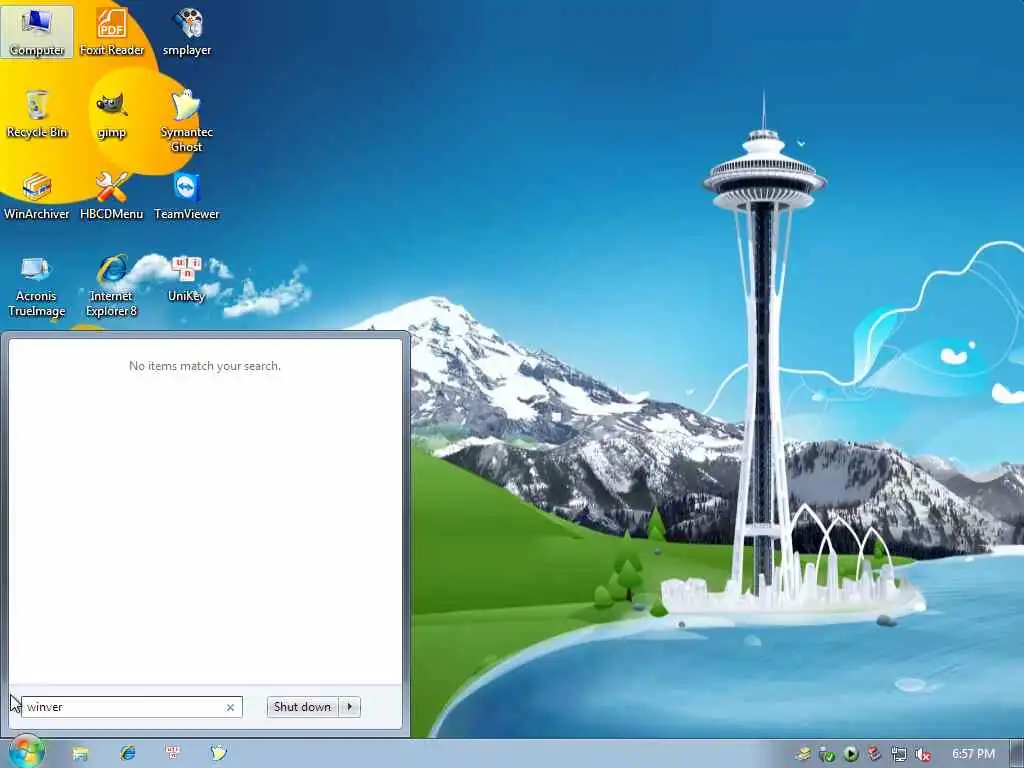Click the Shut down button
The image size is (1024, 768).
[x=302, y=707]
